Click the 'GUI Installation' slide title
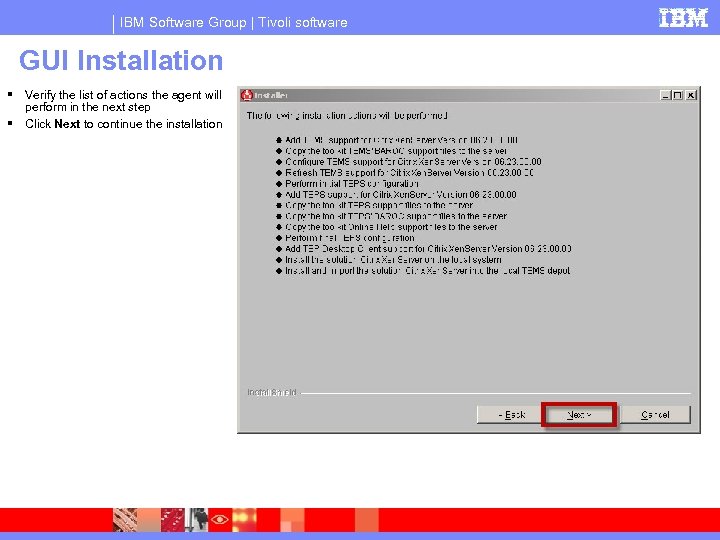Viewport: 720px width, 540px height. (x=121, y=61)
